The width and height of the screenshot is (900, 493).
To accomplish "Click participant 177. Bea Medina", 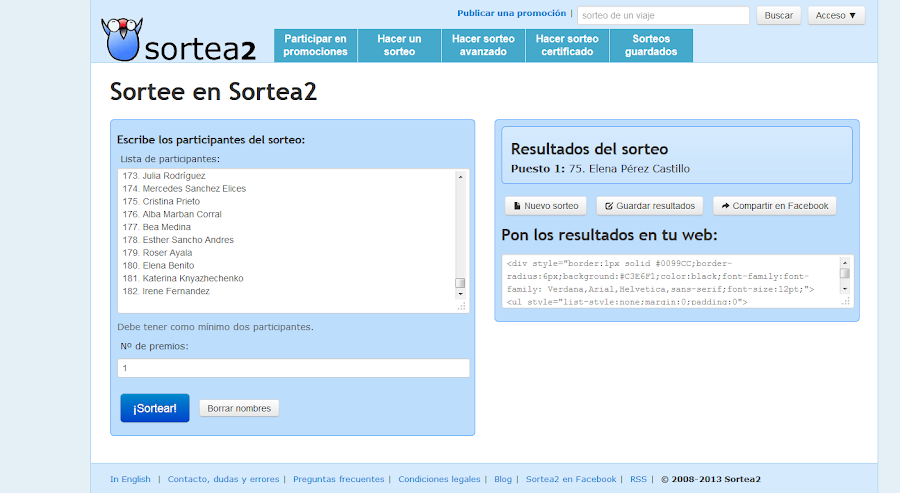I will point(156,227).
